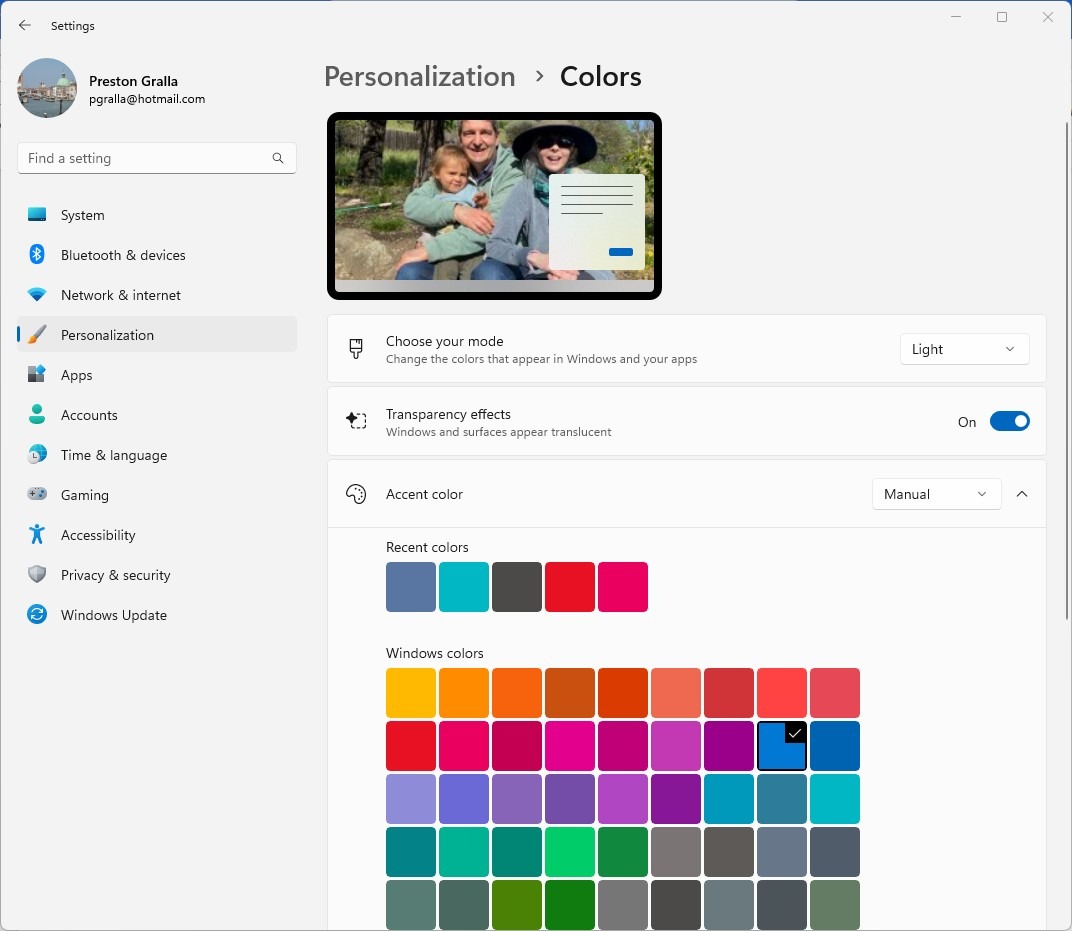Screen dimensions: 1072x931
Task: Go to the Apps section
Action: click(x=76, y=375)
